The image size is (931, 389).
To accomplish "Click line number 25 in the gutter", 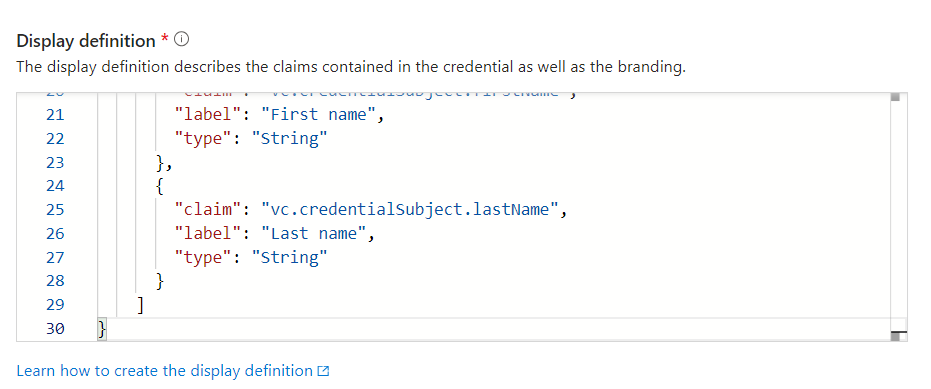I will pos(55,210).
